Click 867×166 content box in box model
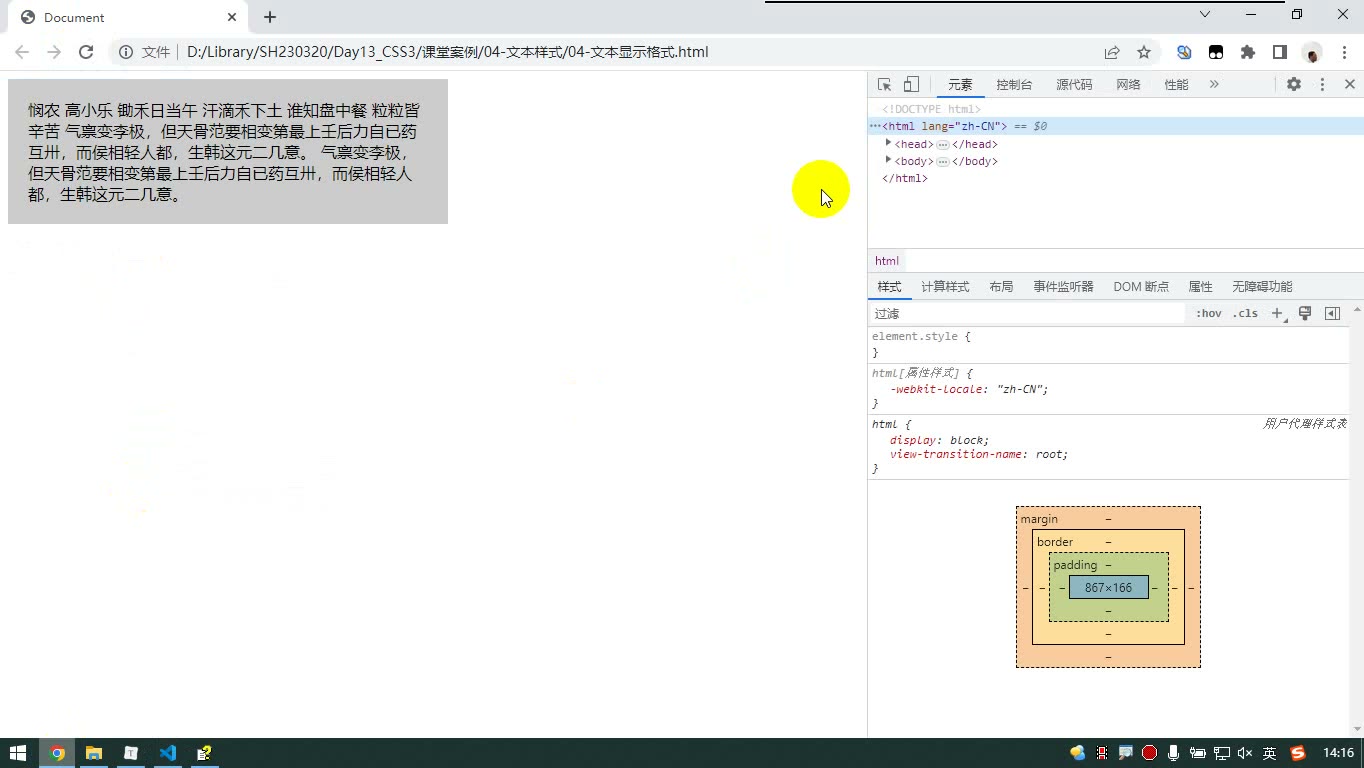1364x768 pixels. (x=1108, y=587)
